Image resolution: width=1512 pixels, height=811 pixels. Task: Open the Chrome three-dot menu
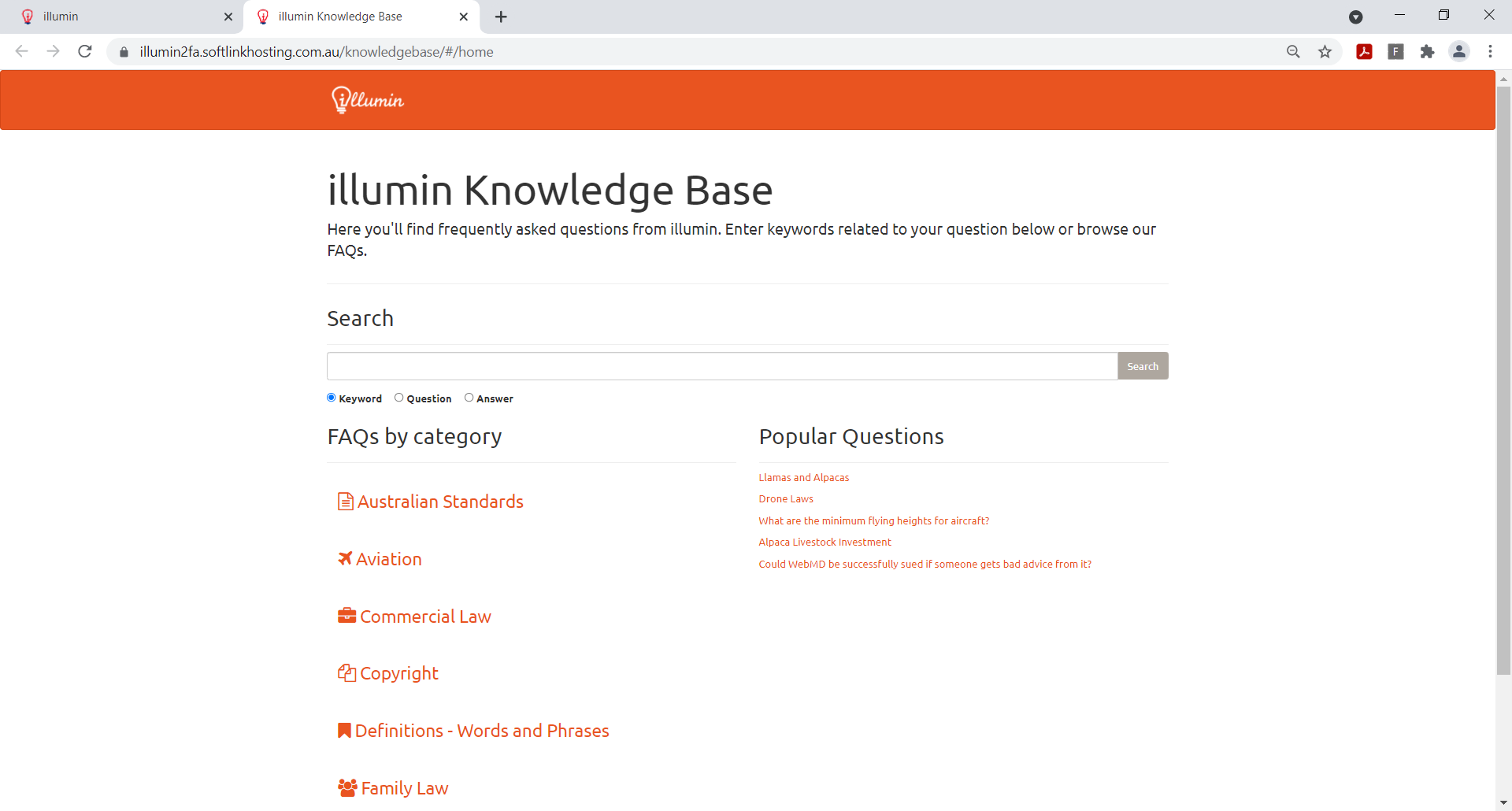click(1490, 51)
